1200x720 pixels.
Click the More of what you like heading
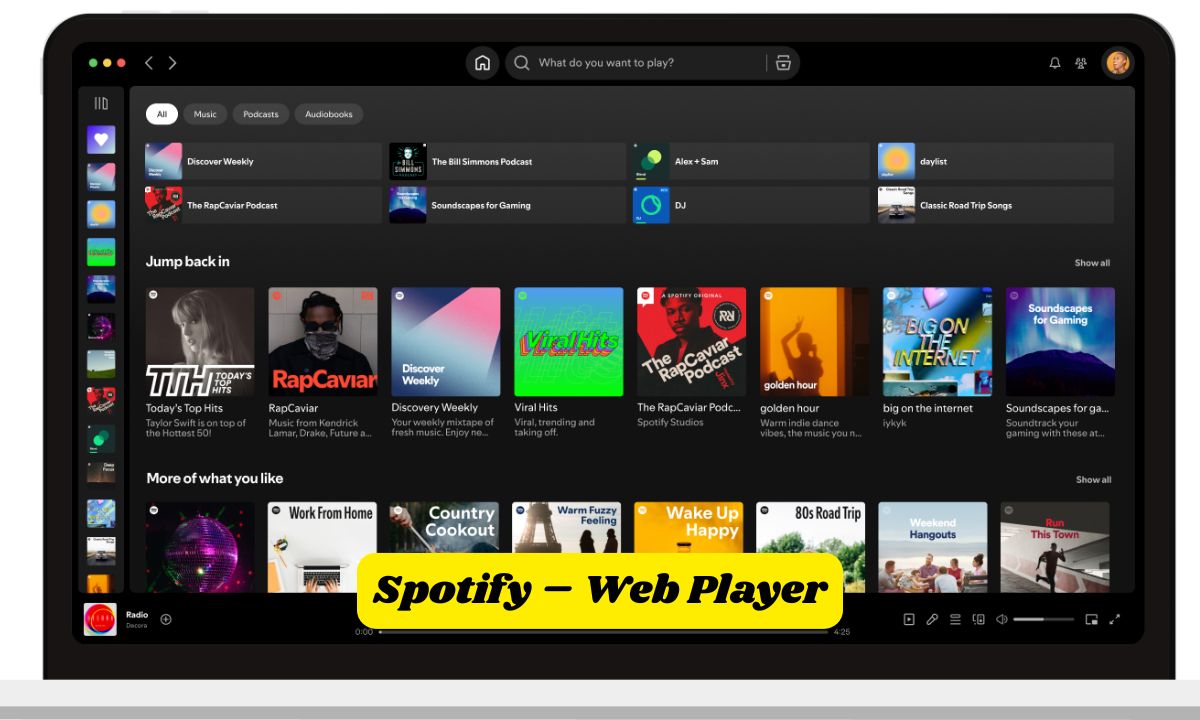215,479
